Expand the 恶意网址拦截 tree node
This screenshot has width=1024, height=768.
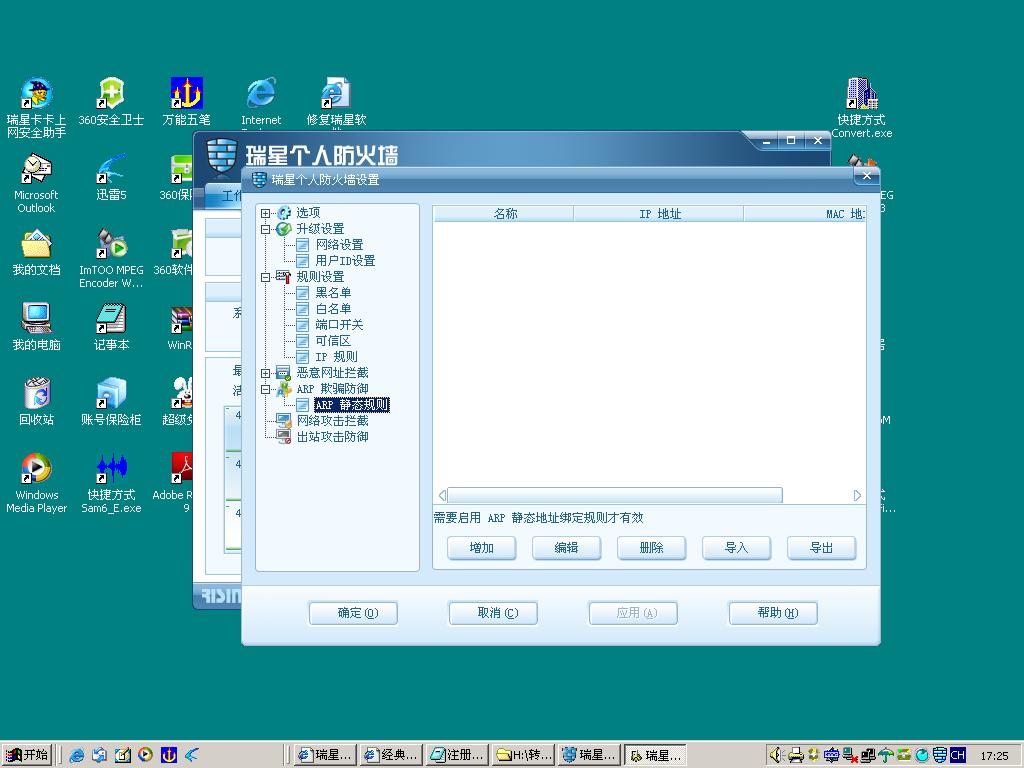tap(265, 373)
